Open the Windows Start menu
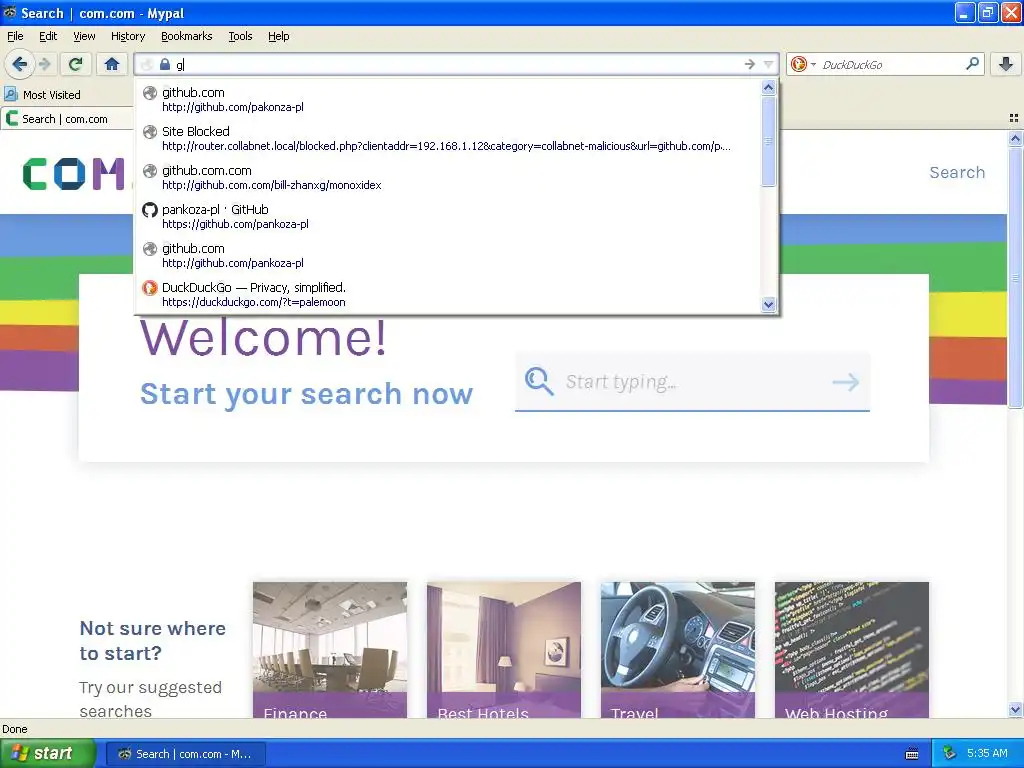Image resolution: width=1024 pixels, height=768 pixels. 48,753
